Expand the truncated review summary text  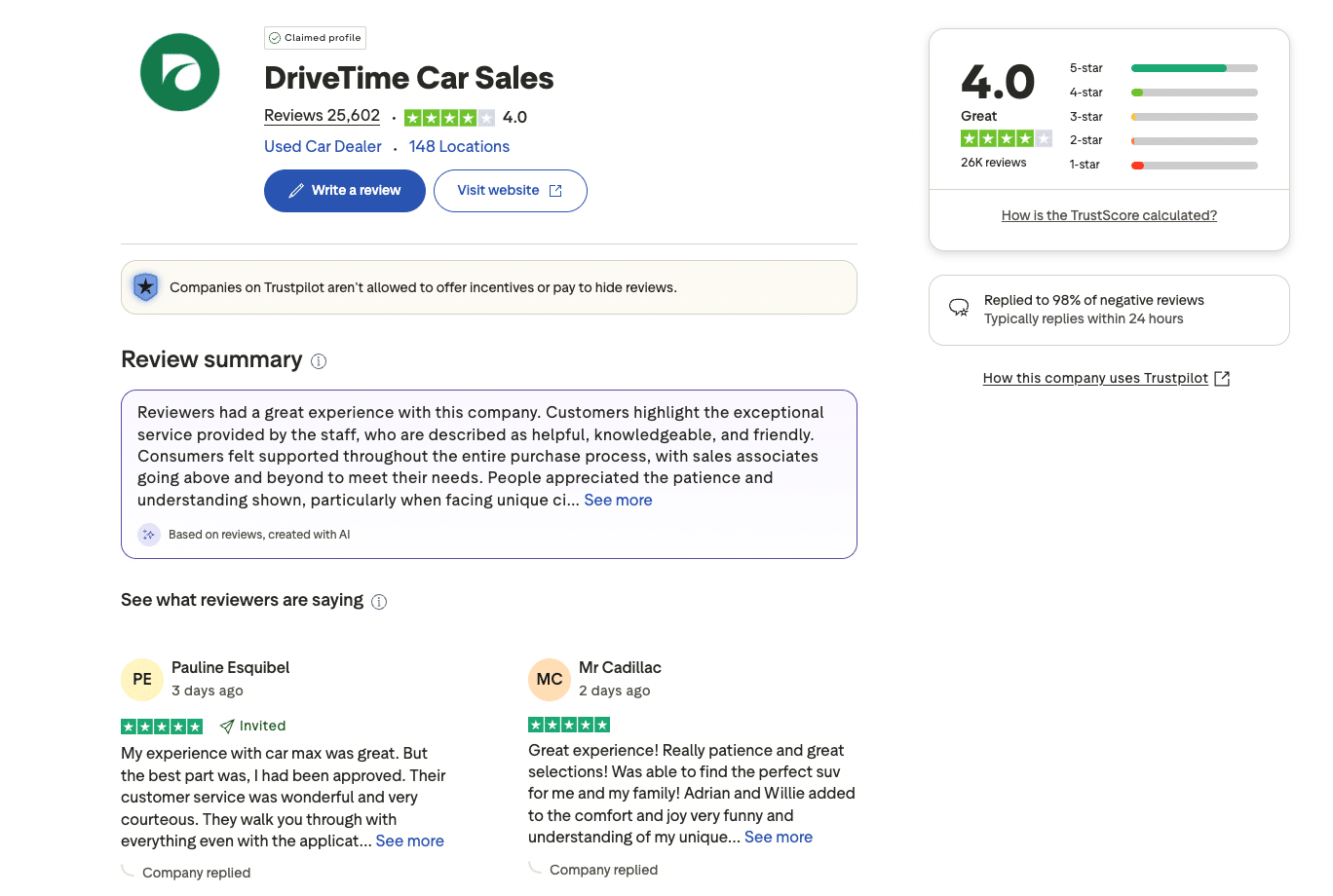(618, 500)
